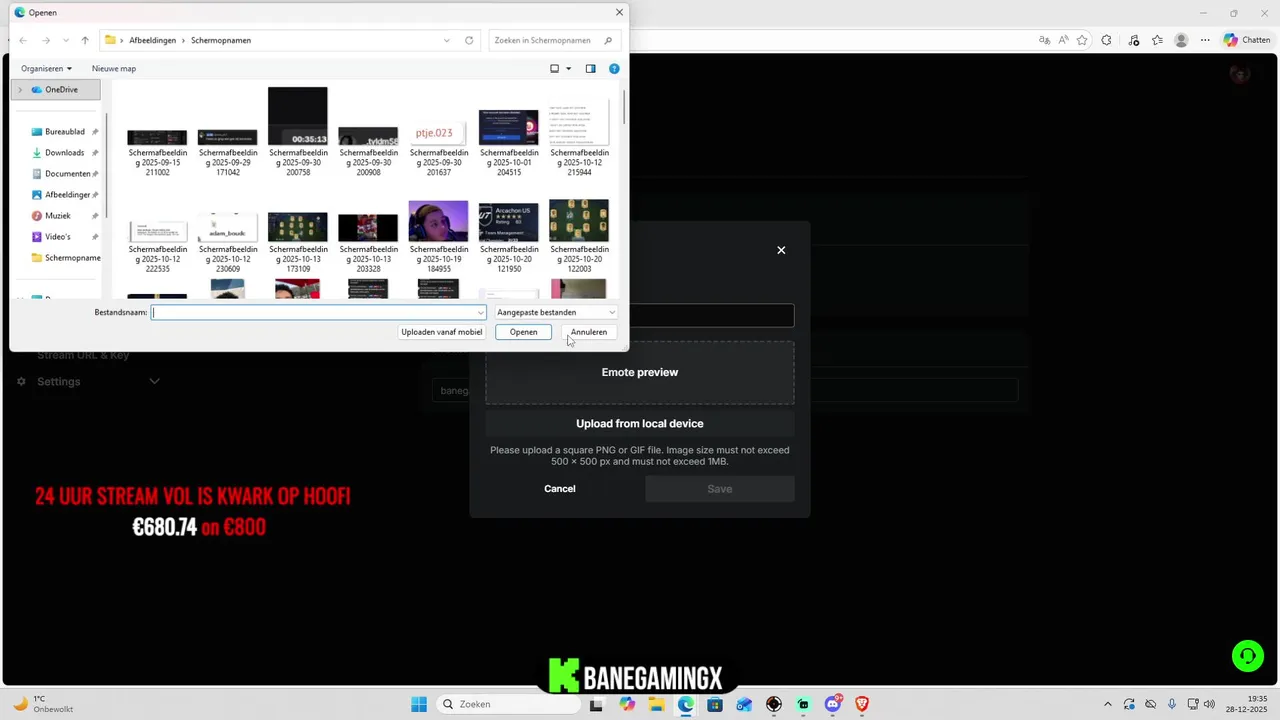Show hidden system tray icons
1280x720 pixels.
(1107, 704)
